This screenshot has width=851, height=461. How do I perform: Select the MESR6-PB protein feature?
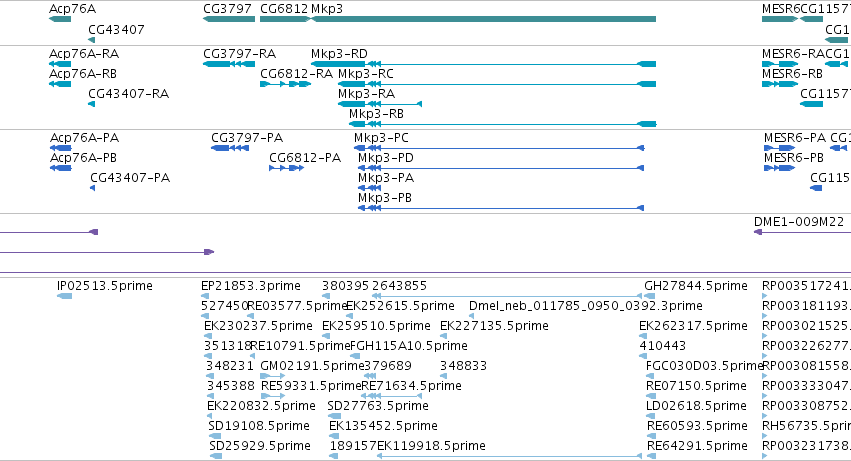(x=779, y=168)
